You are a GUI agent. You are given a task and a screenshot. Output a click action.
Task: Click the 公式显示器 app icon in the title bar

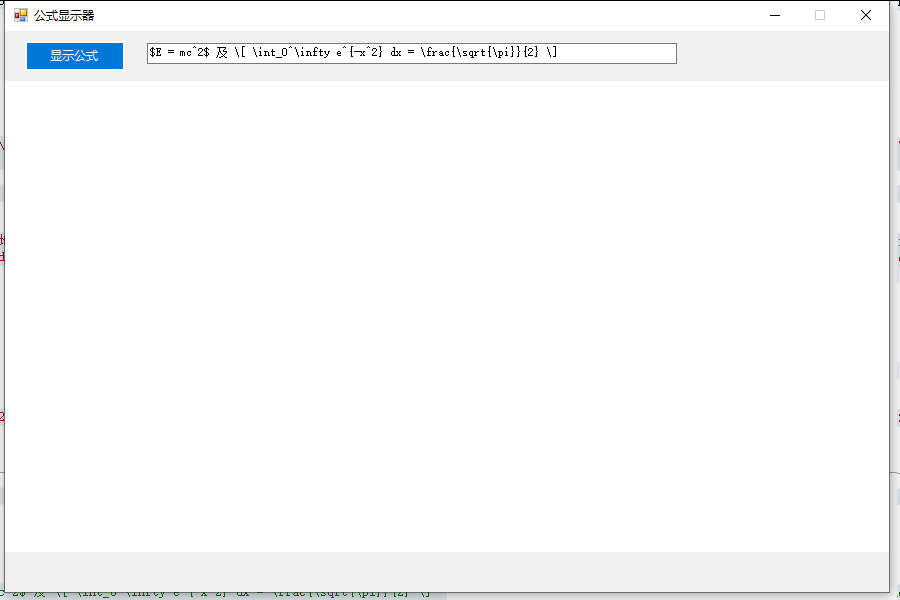point(21,16)
